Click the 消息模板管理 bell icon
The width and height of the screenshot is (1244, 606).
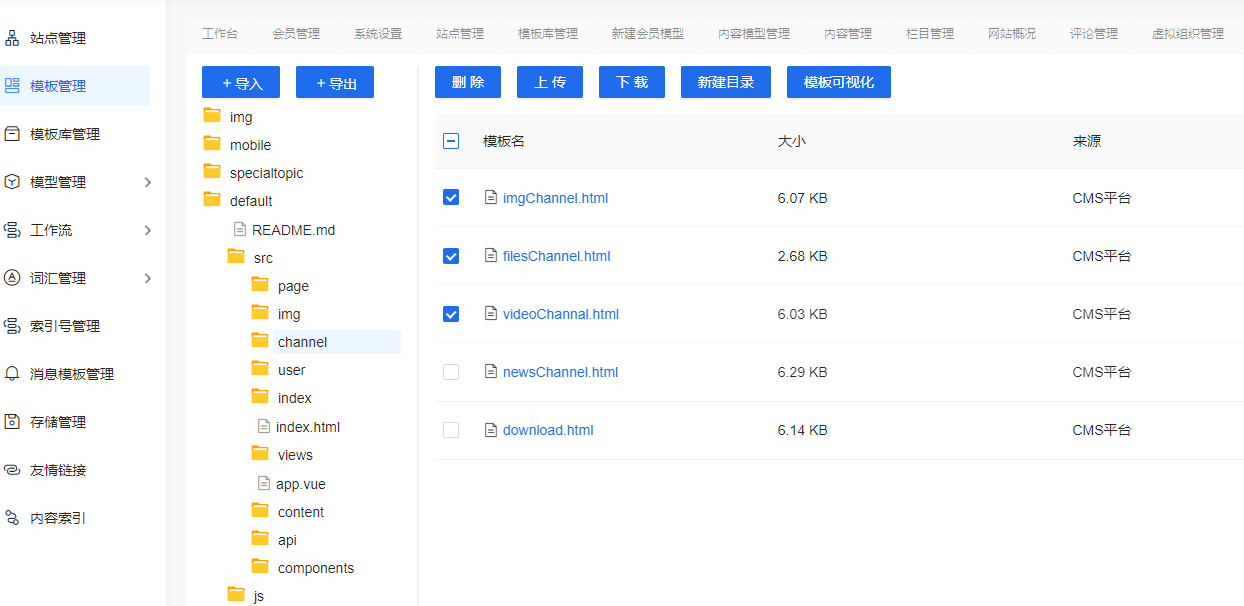pyautogui.click(x=12, y=374)
